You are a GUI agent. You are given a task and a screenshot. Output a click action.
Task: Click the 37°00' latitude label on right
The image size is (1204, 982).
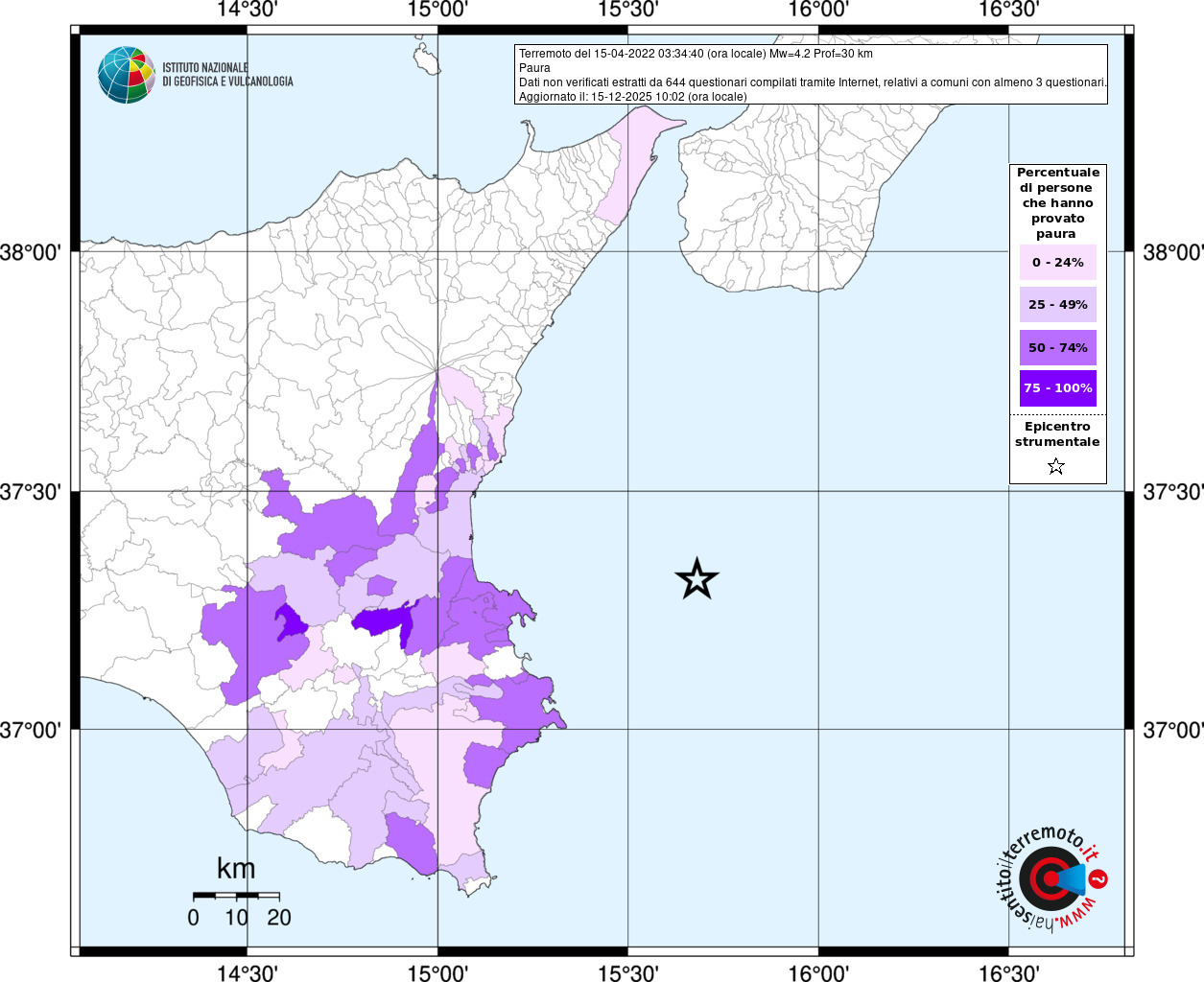(1172, 730)
